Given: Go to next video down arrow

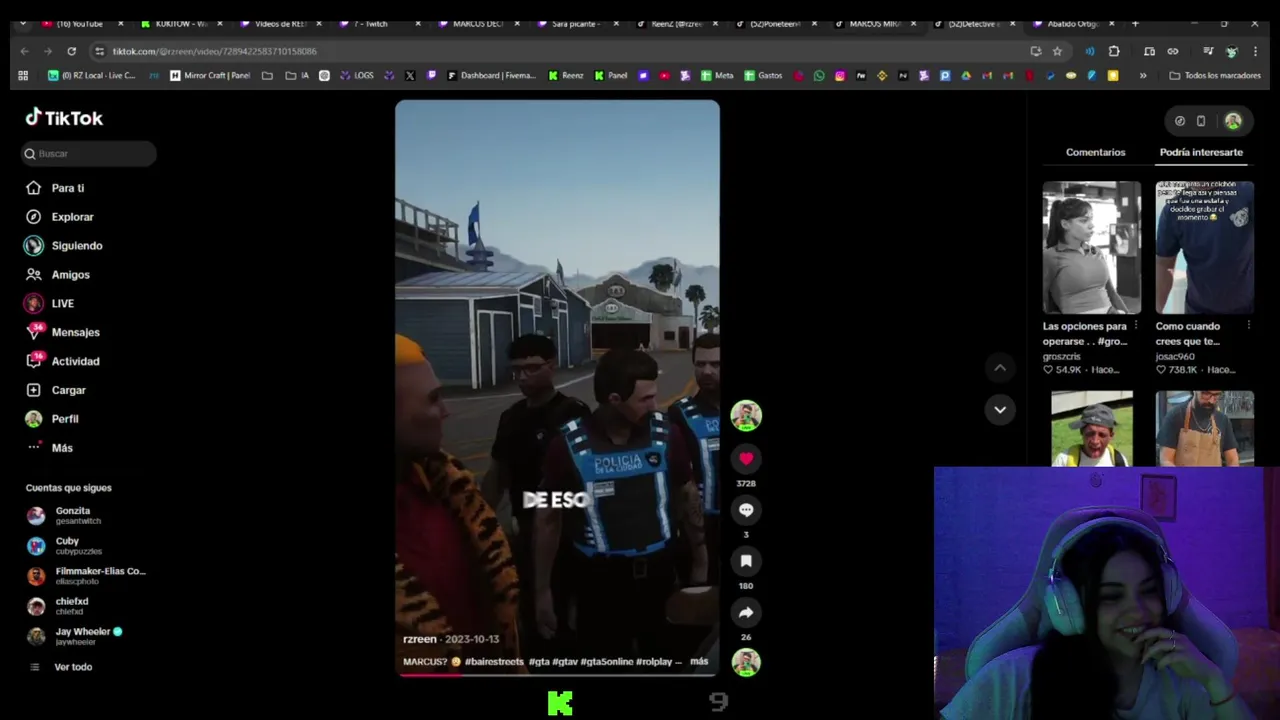Looking at the screenshot, I should click(x=999, y=409).
